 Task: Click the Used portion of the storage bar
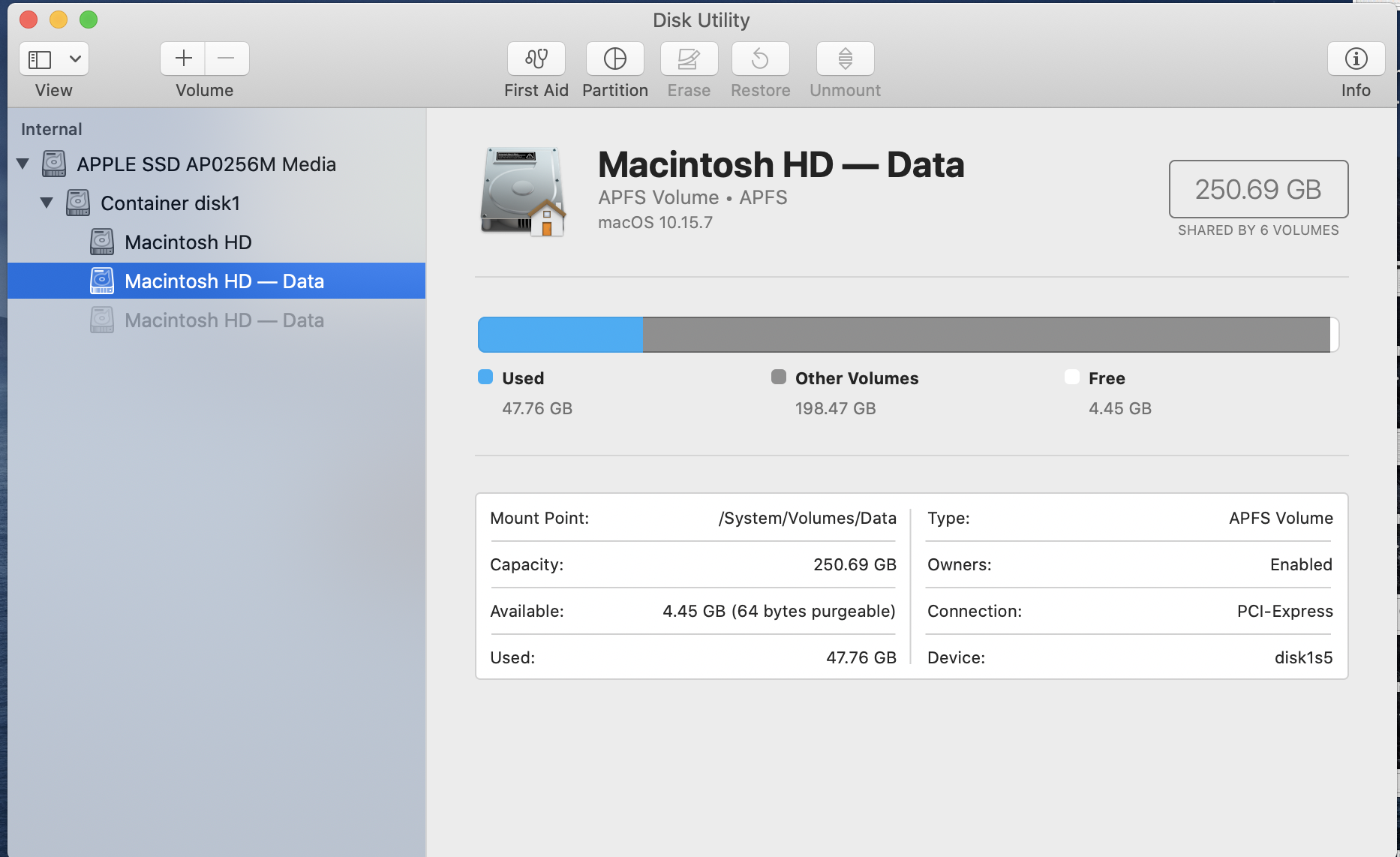(x=559, y=335)
